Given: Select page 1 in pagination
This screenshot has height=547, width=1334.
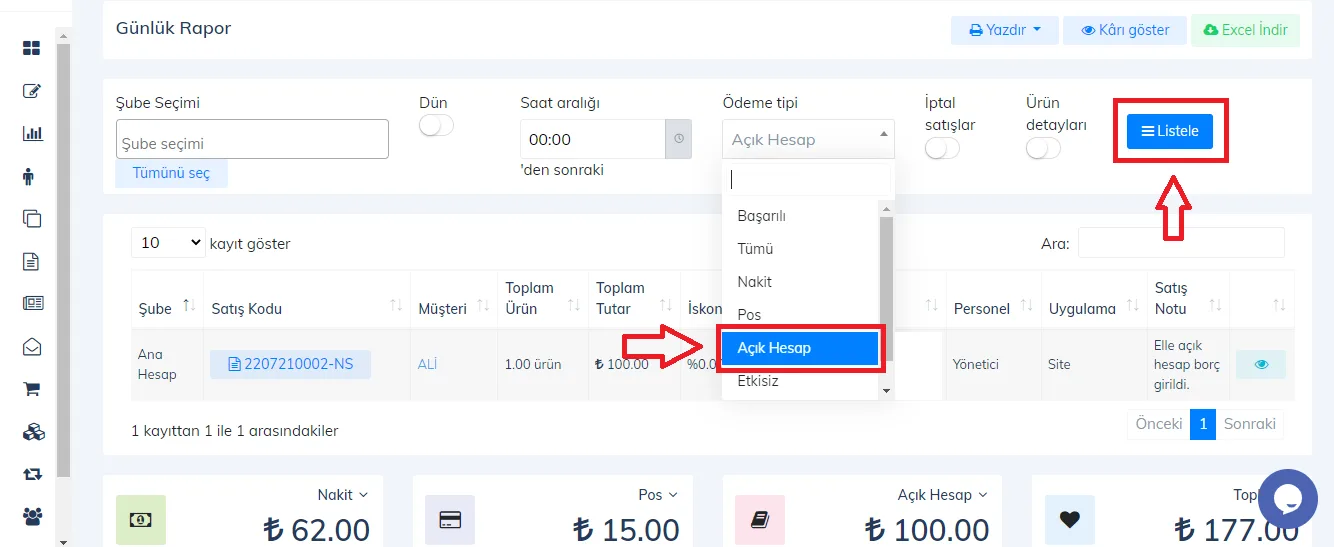Looking at the screenshot, I should (x=1203, y=424).
